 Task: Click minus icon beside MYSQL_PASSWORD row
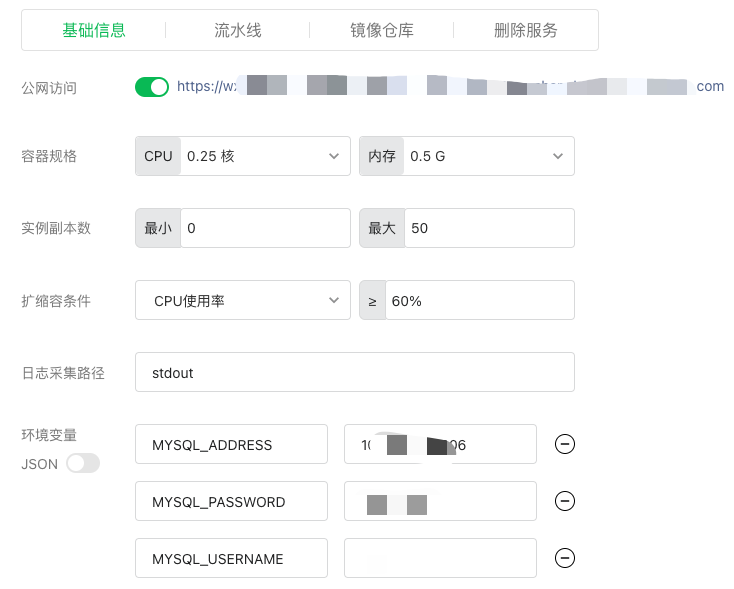point(565,502)
